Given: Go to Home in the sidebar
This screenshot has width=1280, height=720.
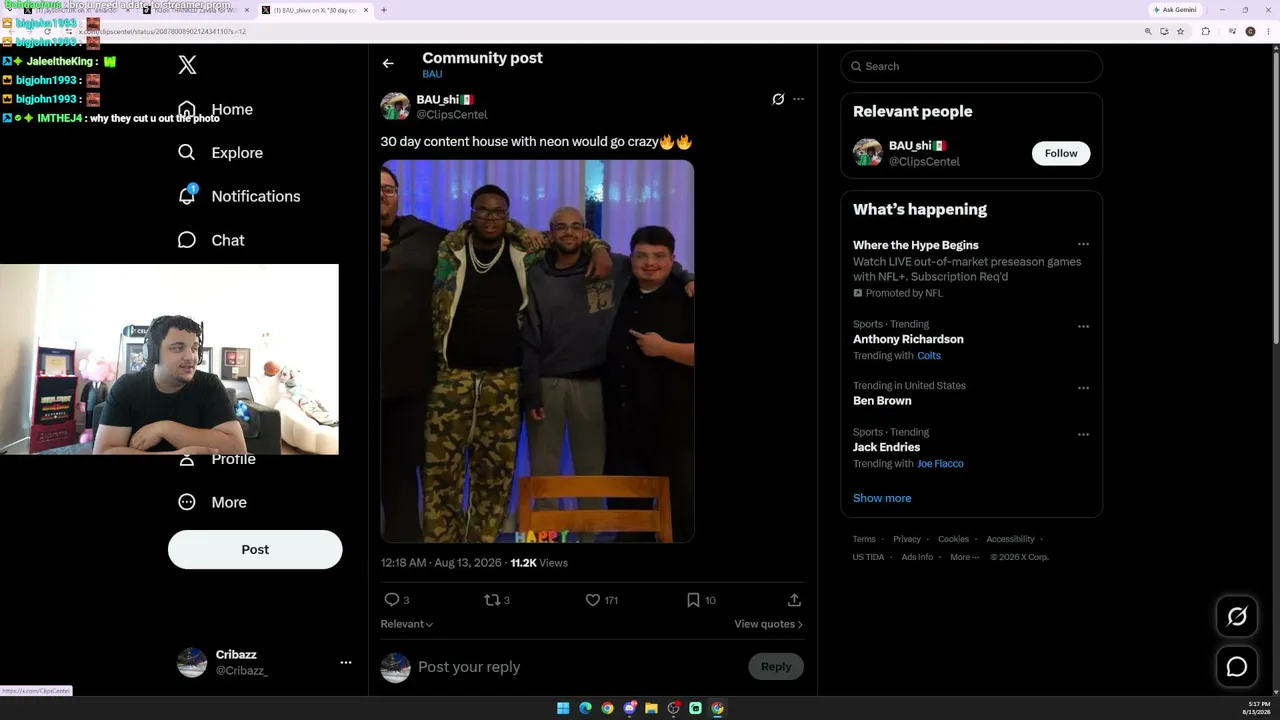Looking at the screenshot, I should [x=232, y=109].
